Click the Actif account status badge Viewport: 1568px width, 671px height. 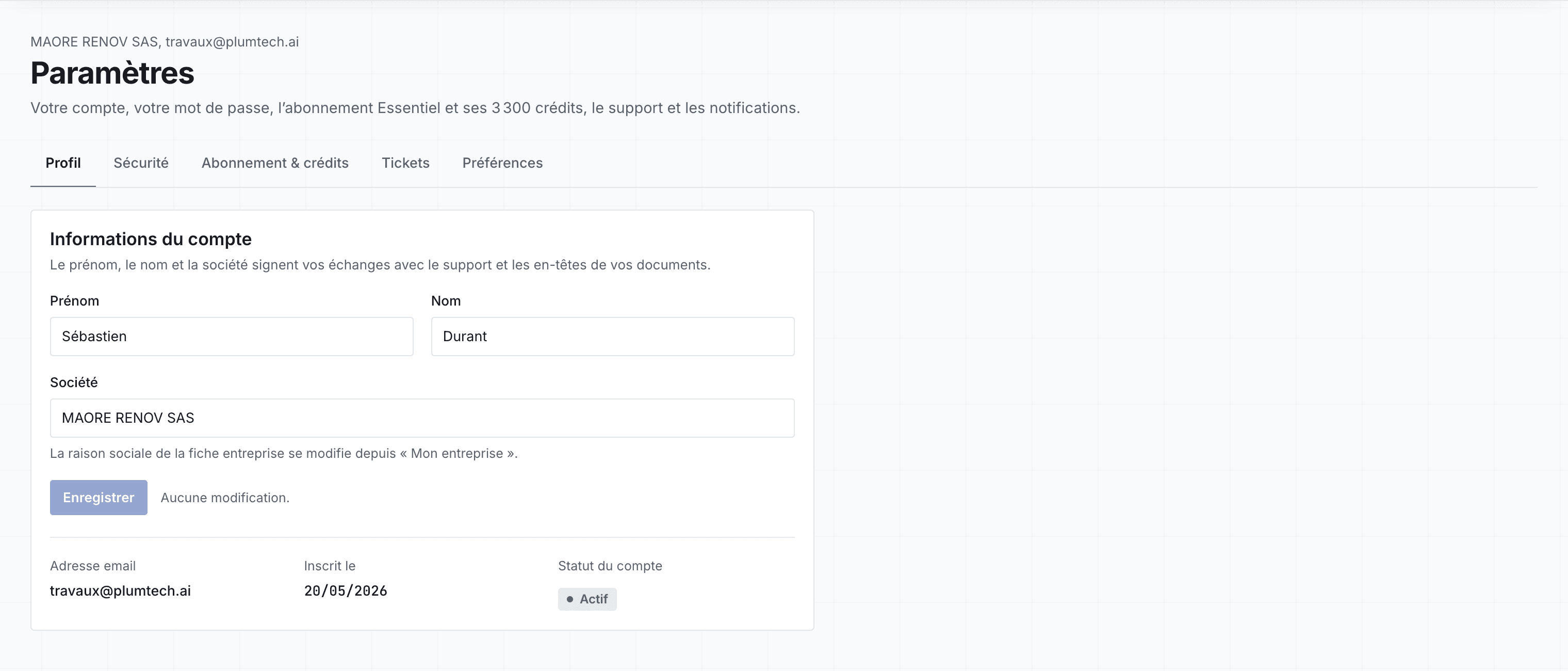[x=587, y=600]
